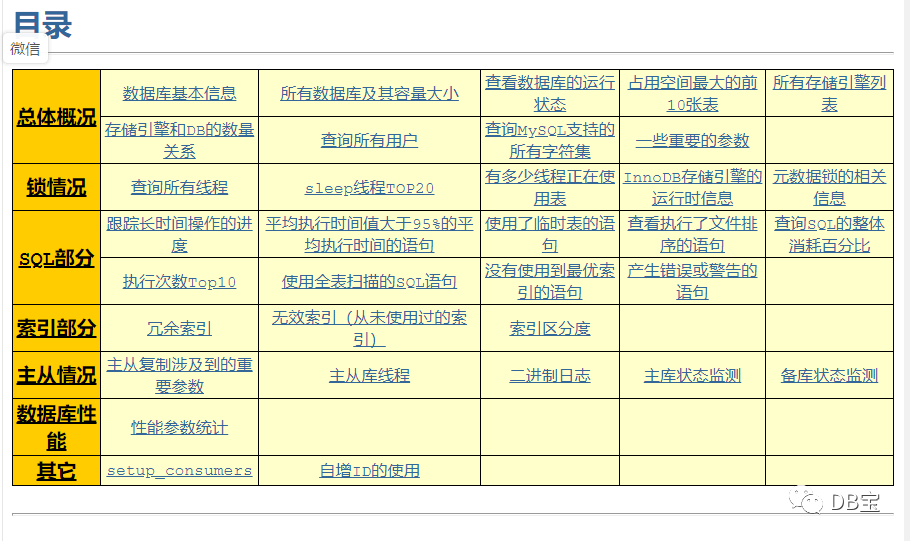Open 所有数据库及其容量大小 link
910x541 pixels.
pos(369,93)
